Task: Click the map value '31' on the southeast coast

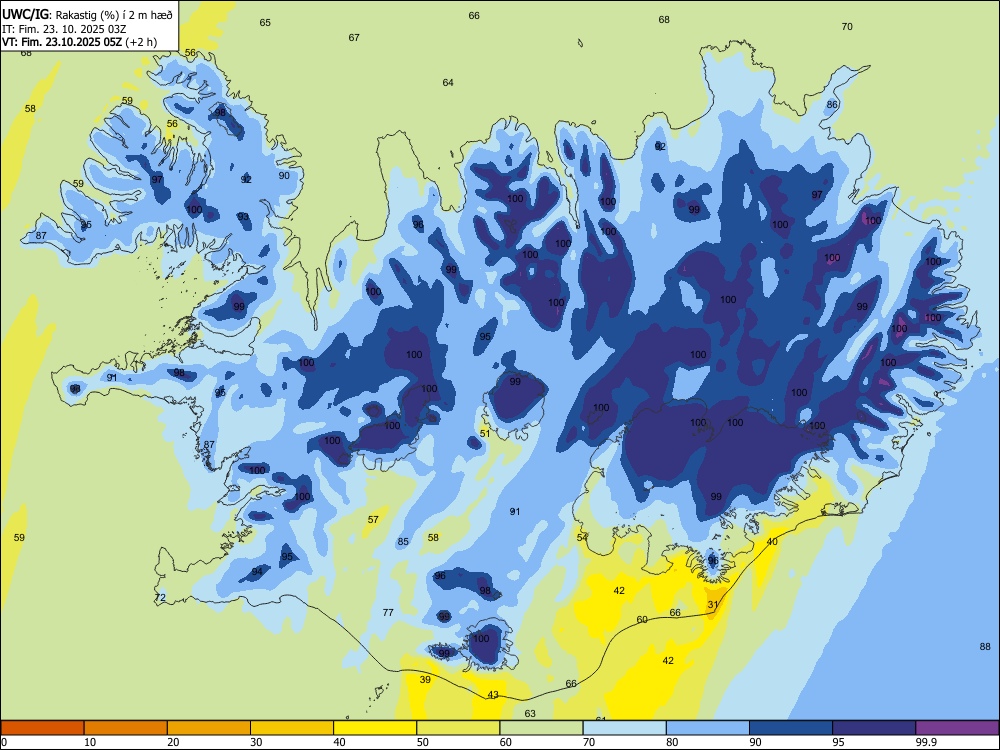Action: coord(713,605)
